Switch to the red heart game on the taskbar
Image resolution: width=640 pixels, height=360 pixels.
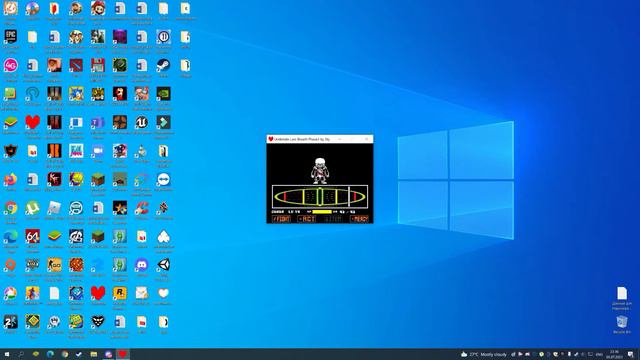coord(122,354)
